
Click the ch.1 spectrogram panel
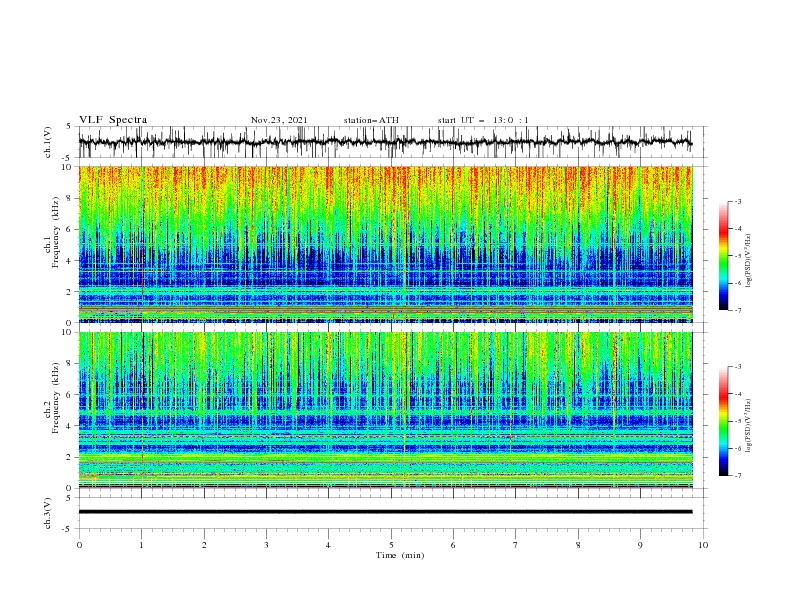pyautogui.click(x=385, y=244)
